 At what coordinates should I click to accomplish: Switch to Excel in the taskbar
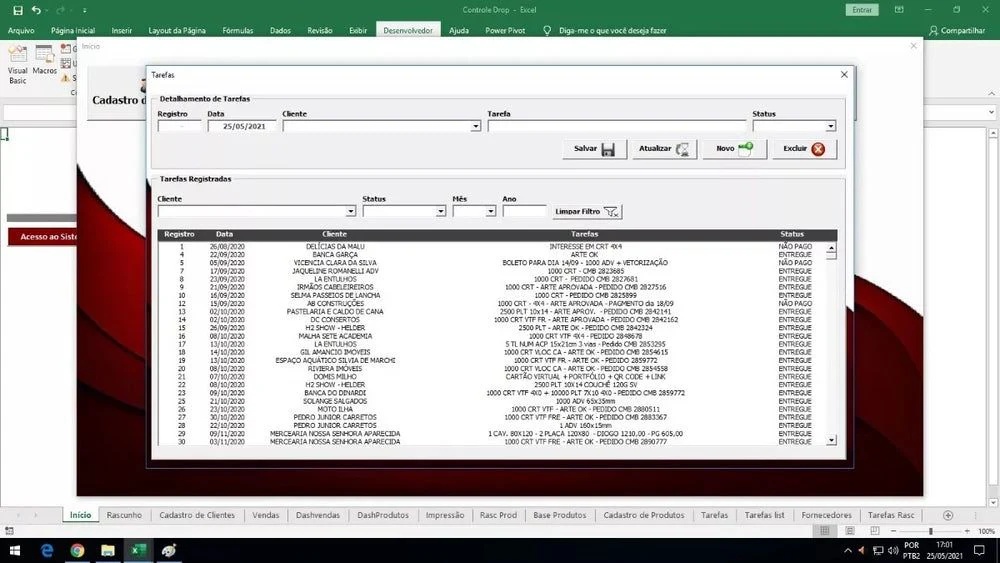[138, 550]
